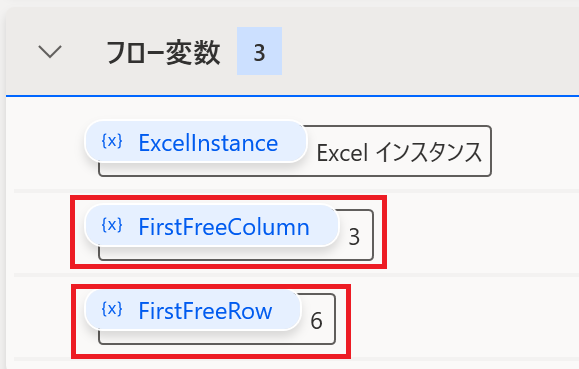Viewport: 579px width, 369px height.
Task: Collapse the フロー変数 section chevron
Action: click(x=50, y=52)
